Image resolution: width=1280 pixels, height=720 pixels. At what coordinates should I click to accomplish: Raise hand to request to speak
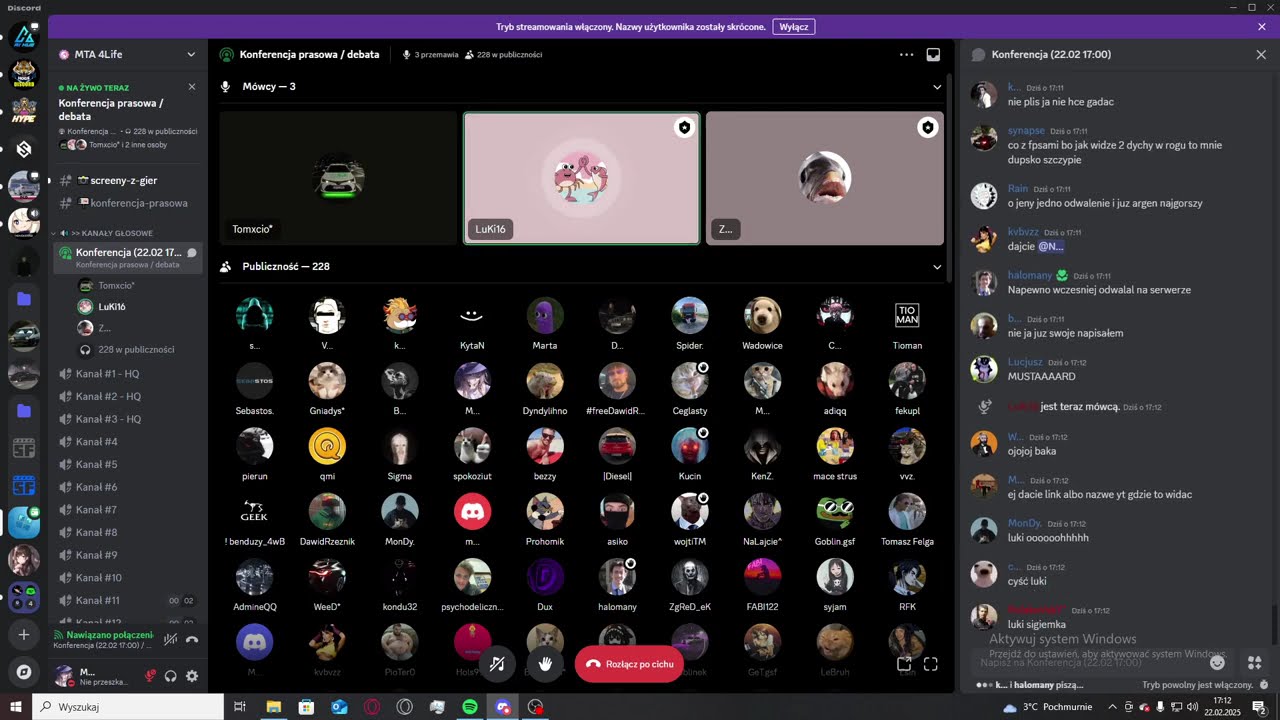(x=546, y=663)
